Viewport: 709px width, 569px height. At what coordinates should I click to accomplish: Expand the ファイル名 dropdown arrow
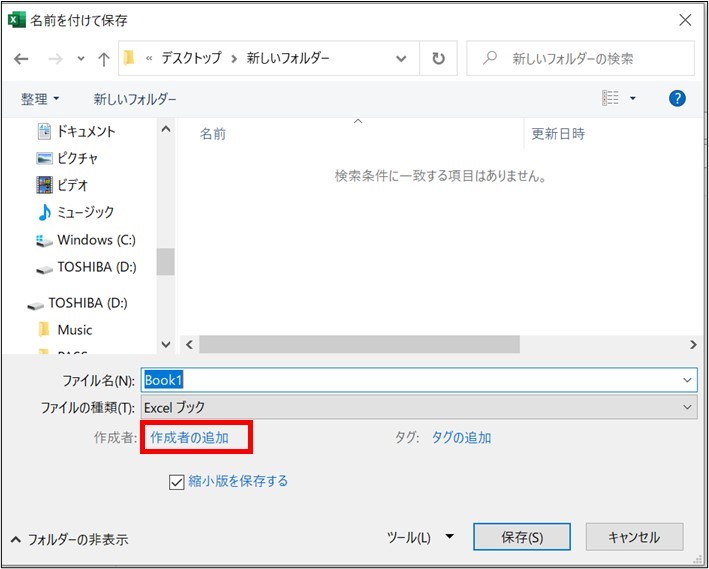[687, 380]
